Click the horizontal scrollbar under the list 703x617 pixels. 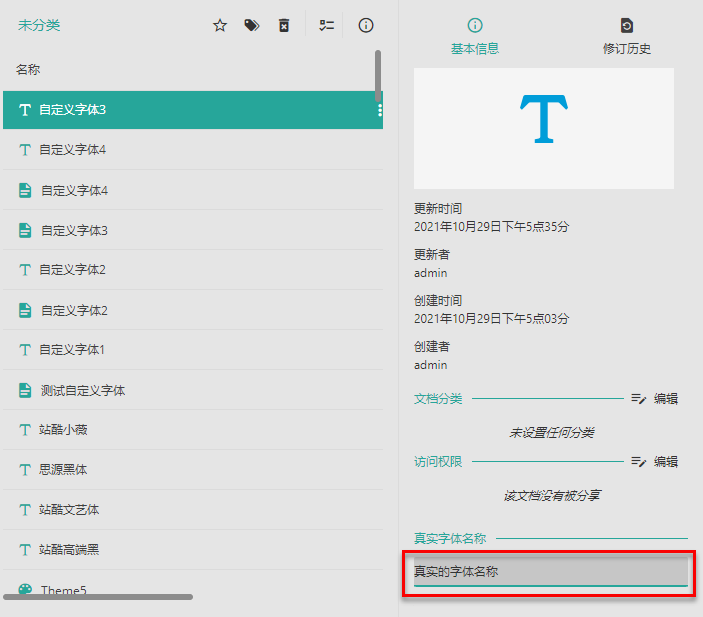coord(98,597)
